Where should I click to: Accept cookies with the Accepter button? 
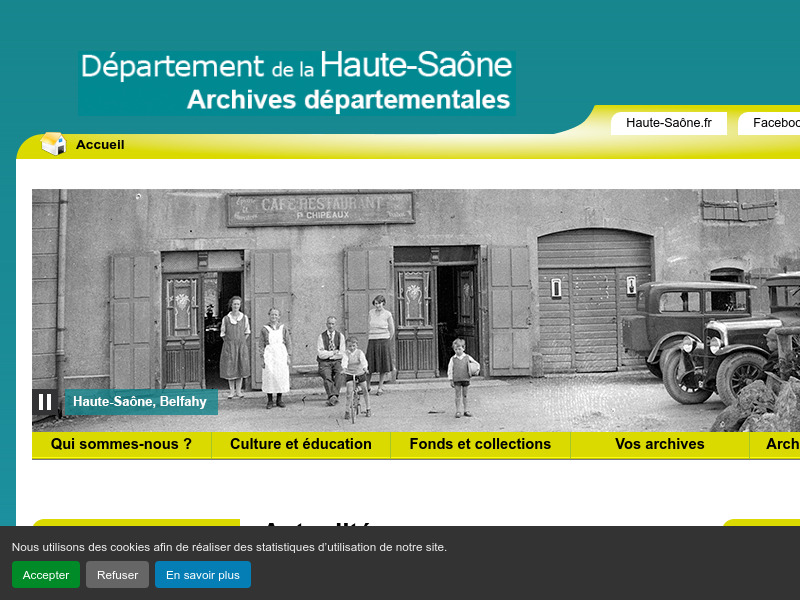pyautogui.click(x=45, y=574)
